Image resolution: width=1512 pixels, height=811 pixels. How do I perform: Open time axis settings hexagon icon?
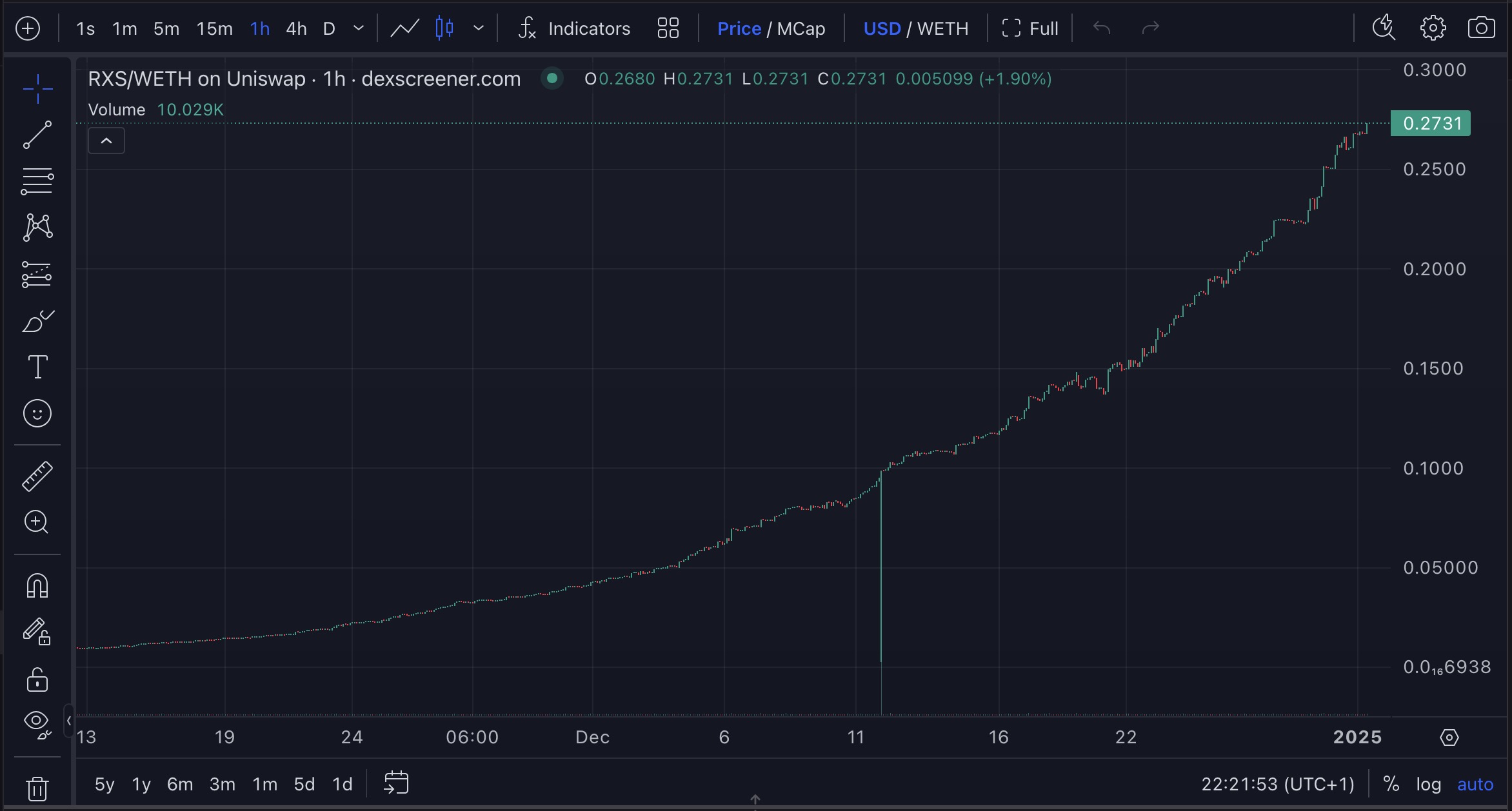click(1449, 738)
